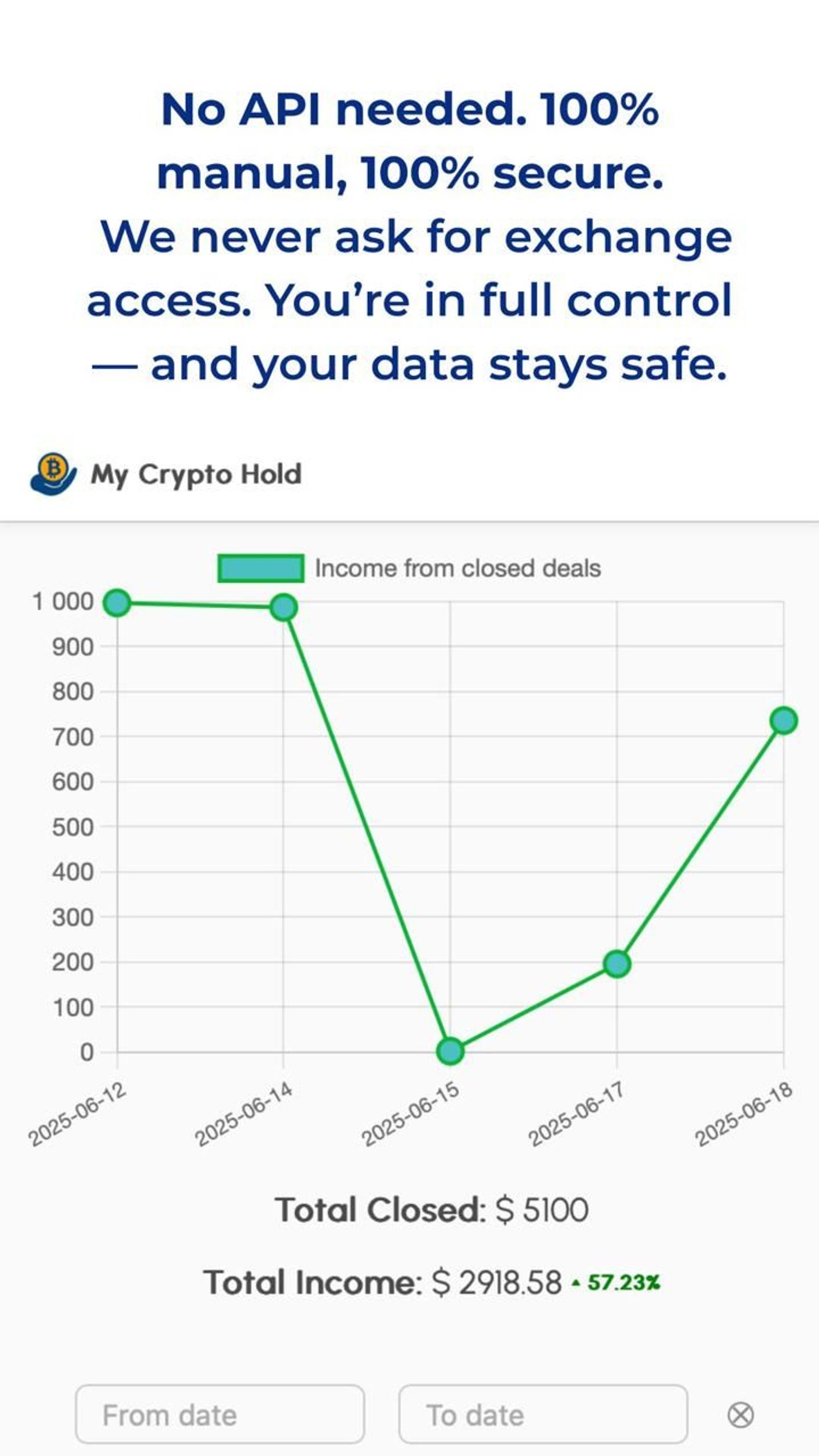Toggle the Income from closed deals legend

(458, 569)
